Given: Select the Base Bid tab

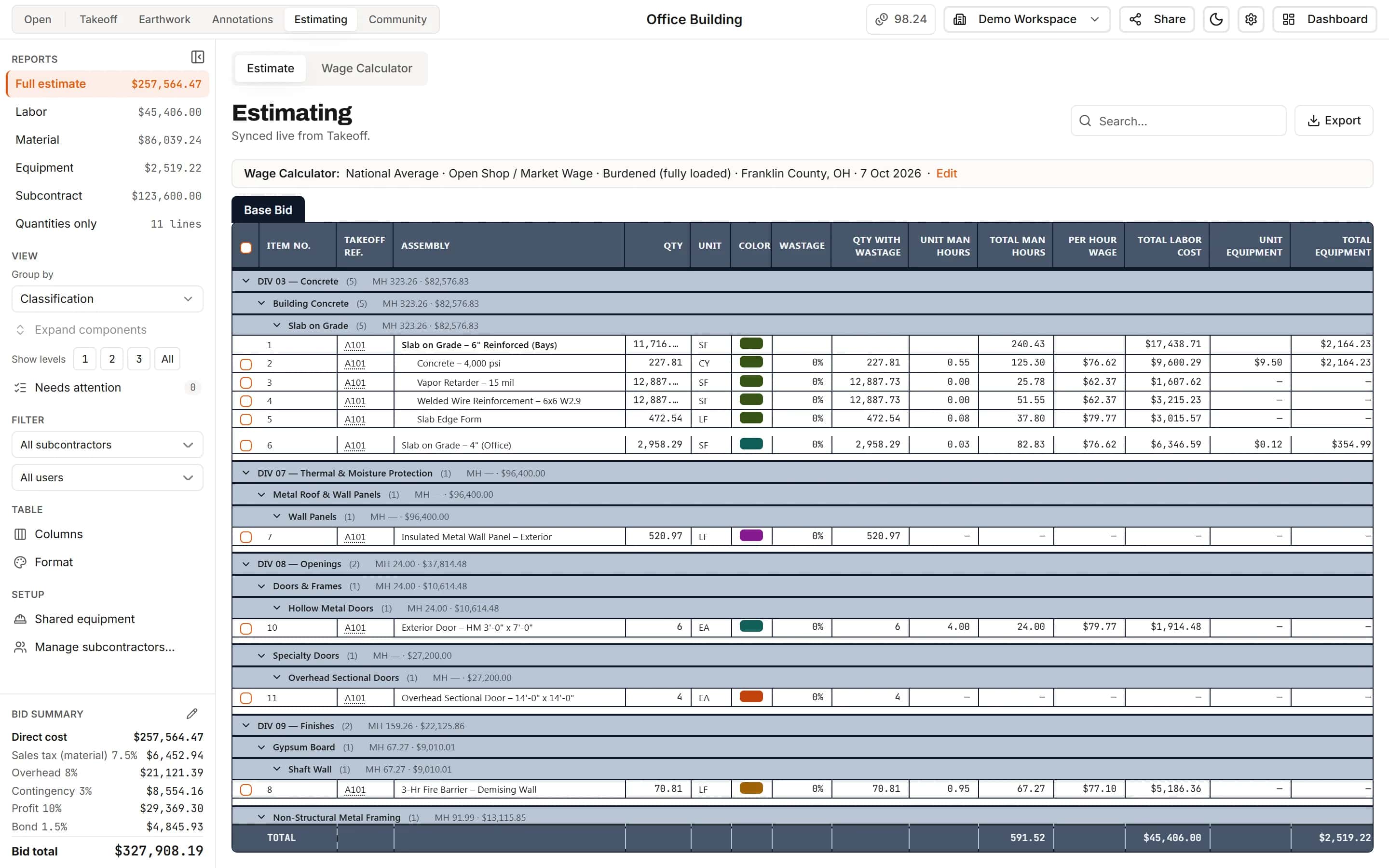Looking at the screenshot, I should click(x=268, y=210).
